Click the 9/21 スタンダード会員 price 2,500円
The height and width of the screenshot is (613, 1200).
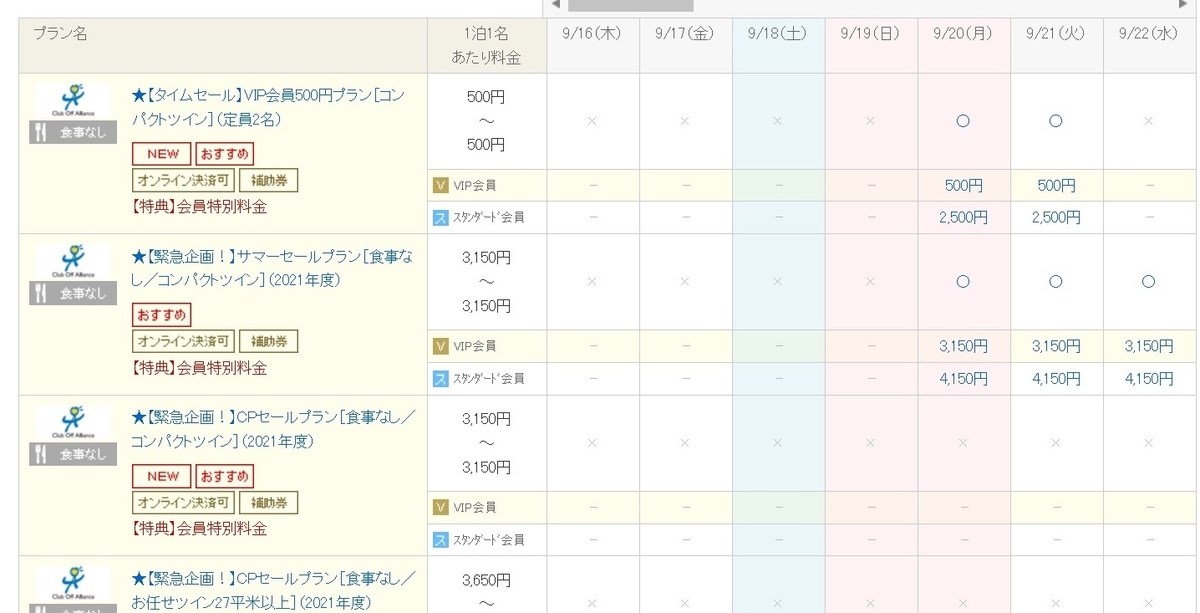point(1056,217)
